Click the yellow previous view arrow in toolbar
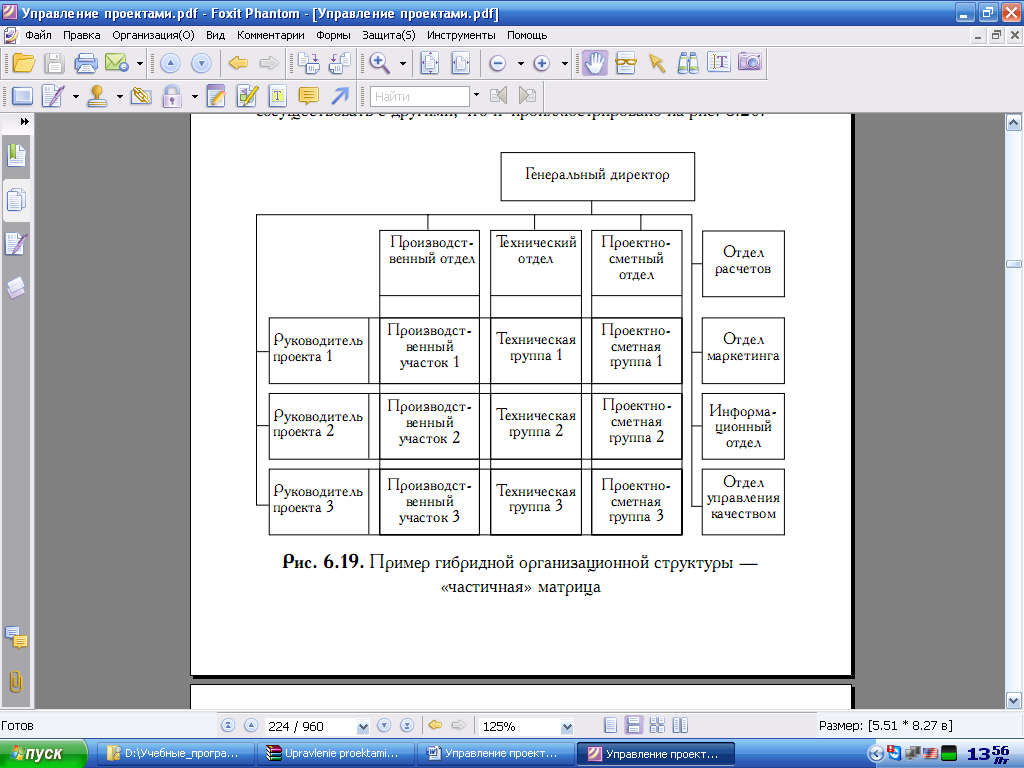1024x768 pixels. pyautogui.click(x=238, y=63)
